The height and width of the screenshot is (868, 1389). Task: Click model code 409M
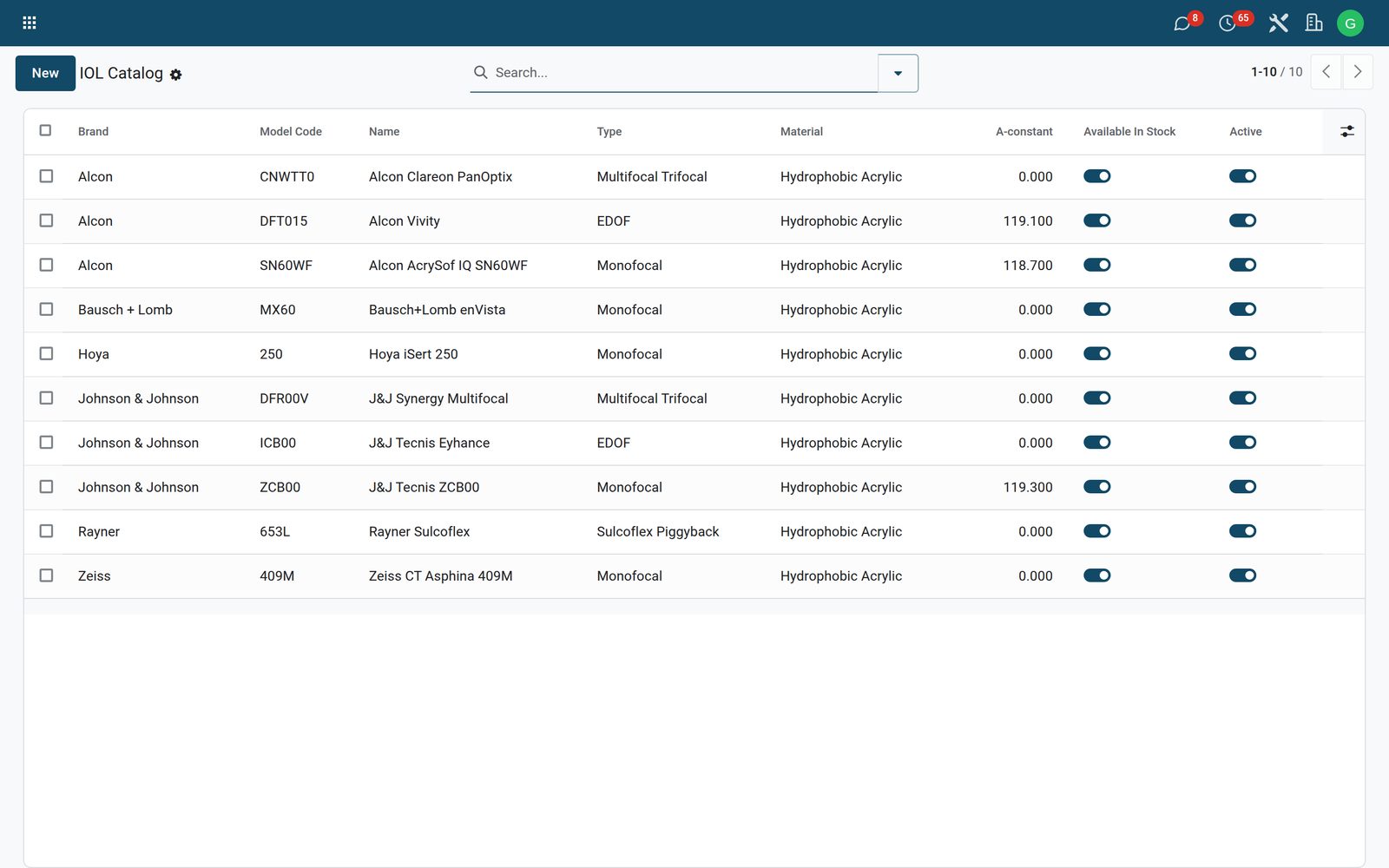pyautogui.click(x=277, y=576)
